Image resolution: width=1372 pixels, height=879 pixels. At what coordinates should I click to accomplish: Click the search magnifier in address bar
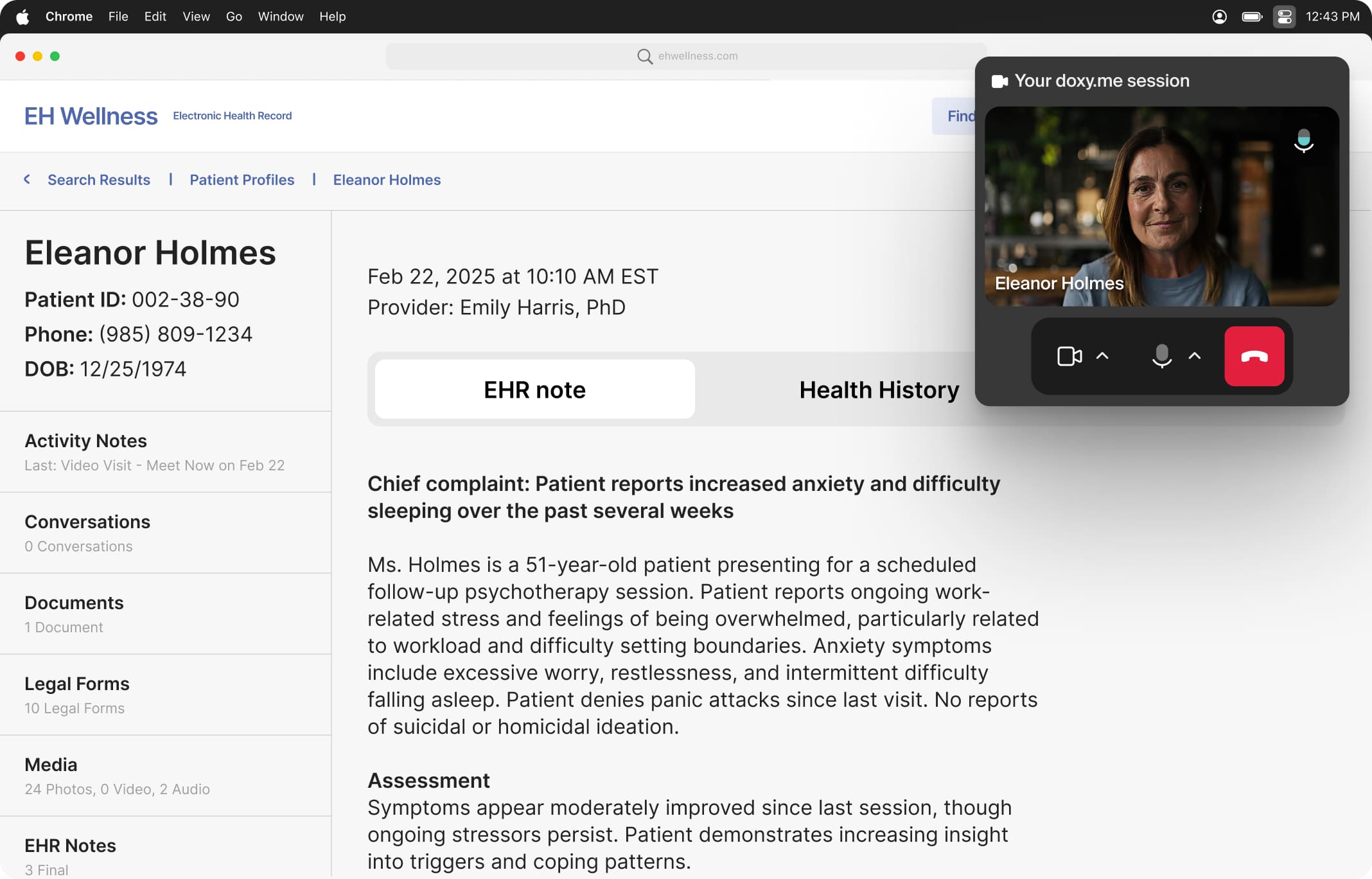(x=644, y=57)
